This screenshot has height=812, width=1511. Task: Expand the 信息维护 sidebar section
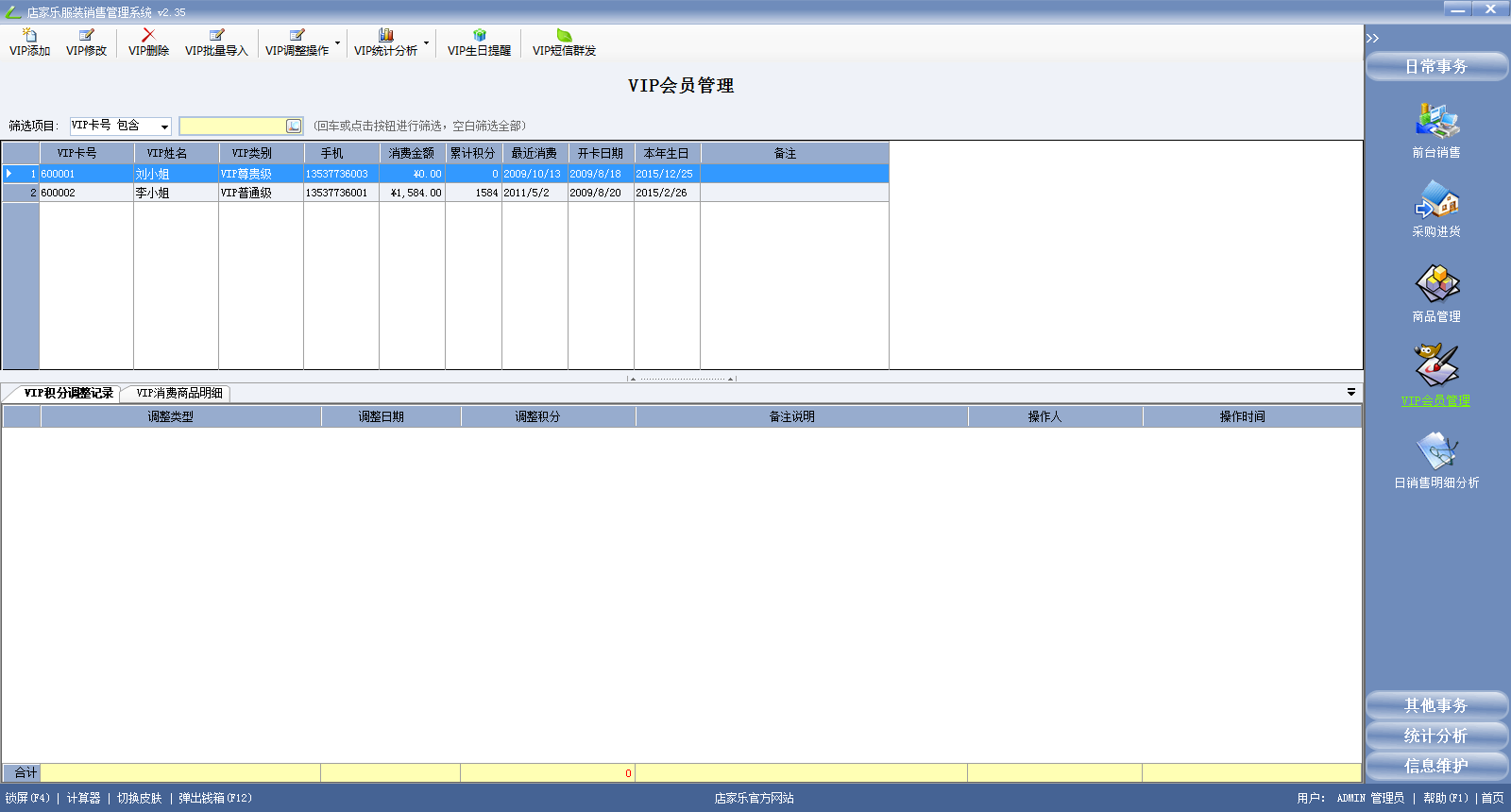(1436, 766)
